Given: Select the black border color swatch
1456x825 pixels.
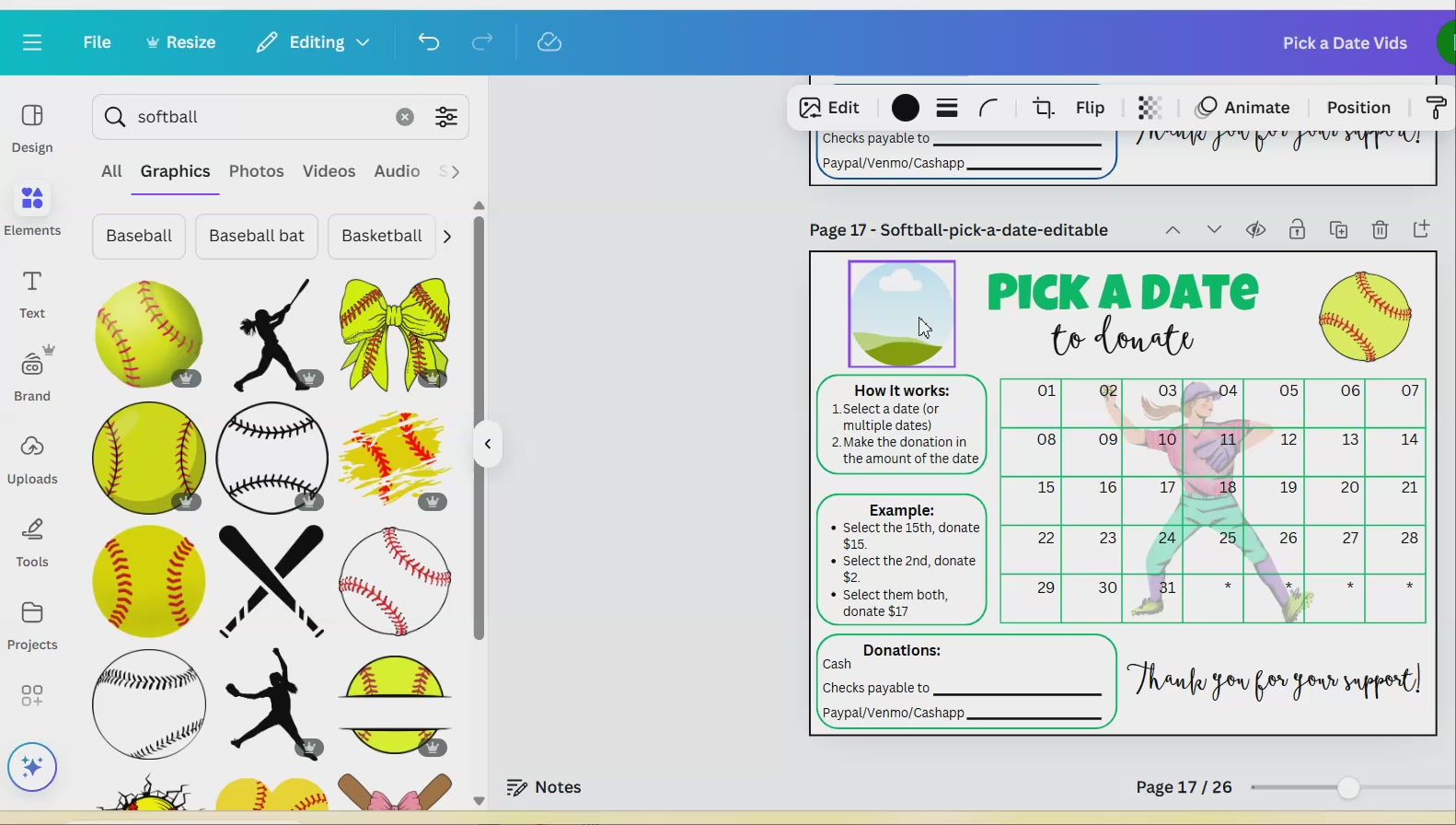Looking at the screenshot, I should (x=906, y=108).
